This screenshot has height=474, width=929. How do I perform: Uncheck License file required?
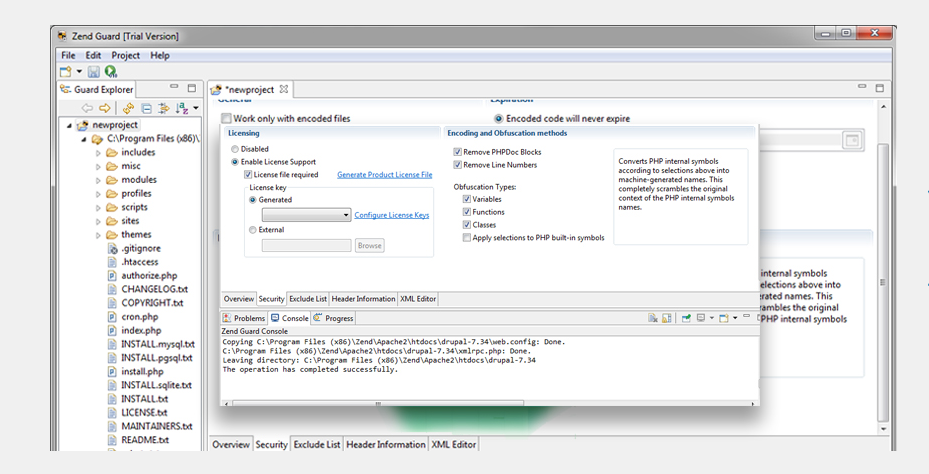click(x=248, y=175)
